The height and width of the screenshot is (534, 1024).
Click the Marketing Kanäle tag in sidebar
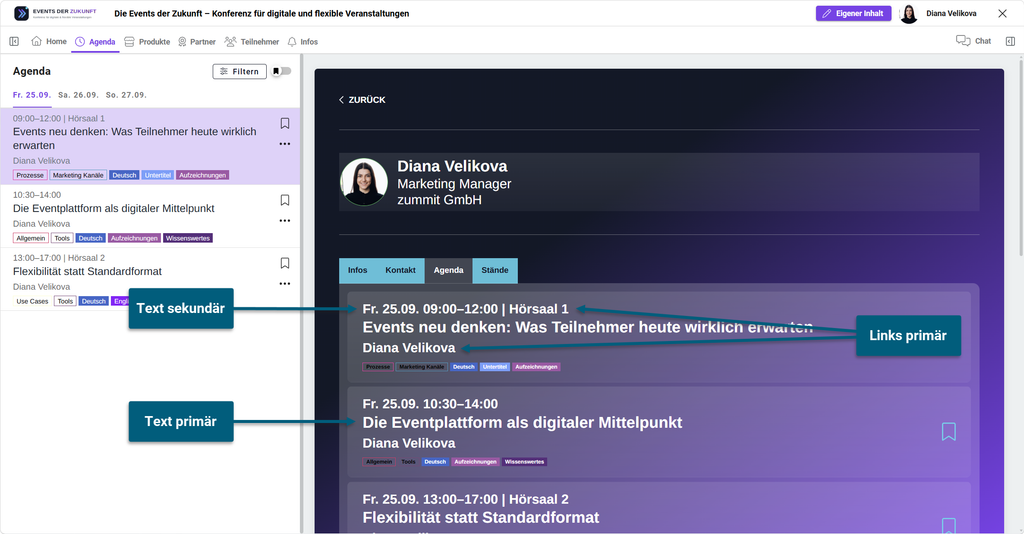pos(78,175)
